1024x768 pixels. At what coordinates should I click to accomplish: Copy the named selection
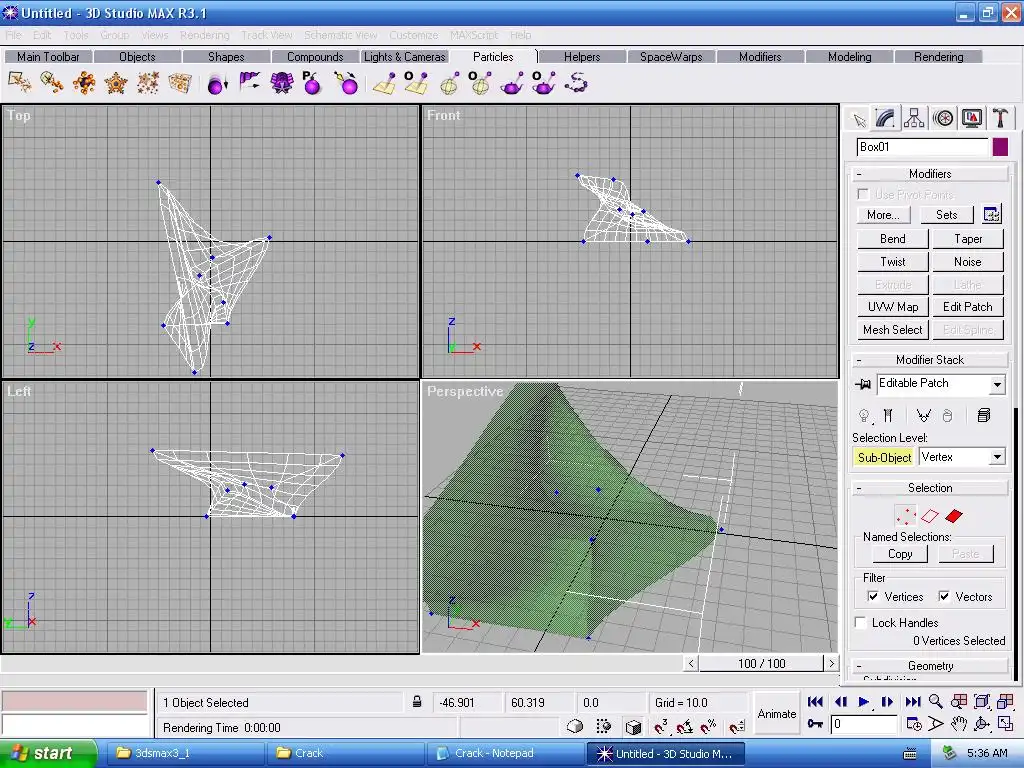click(x=900, y=554)
